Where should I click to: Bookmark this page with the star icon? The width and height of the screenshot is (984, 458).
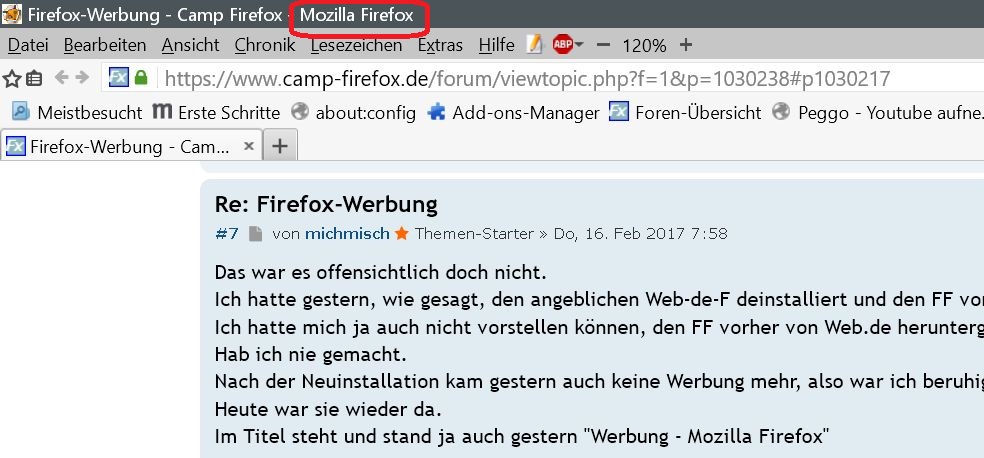click(x=13, y=78)
